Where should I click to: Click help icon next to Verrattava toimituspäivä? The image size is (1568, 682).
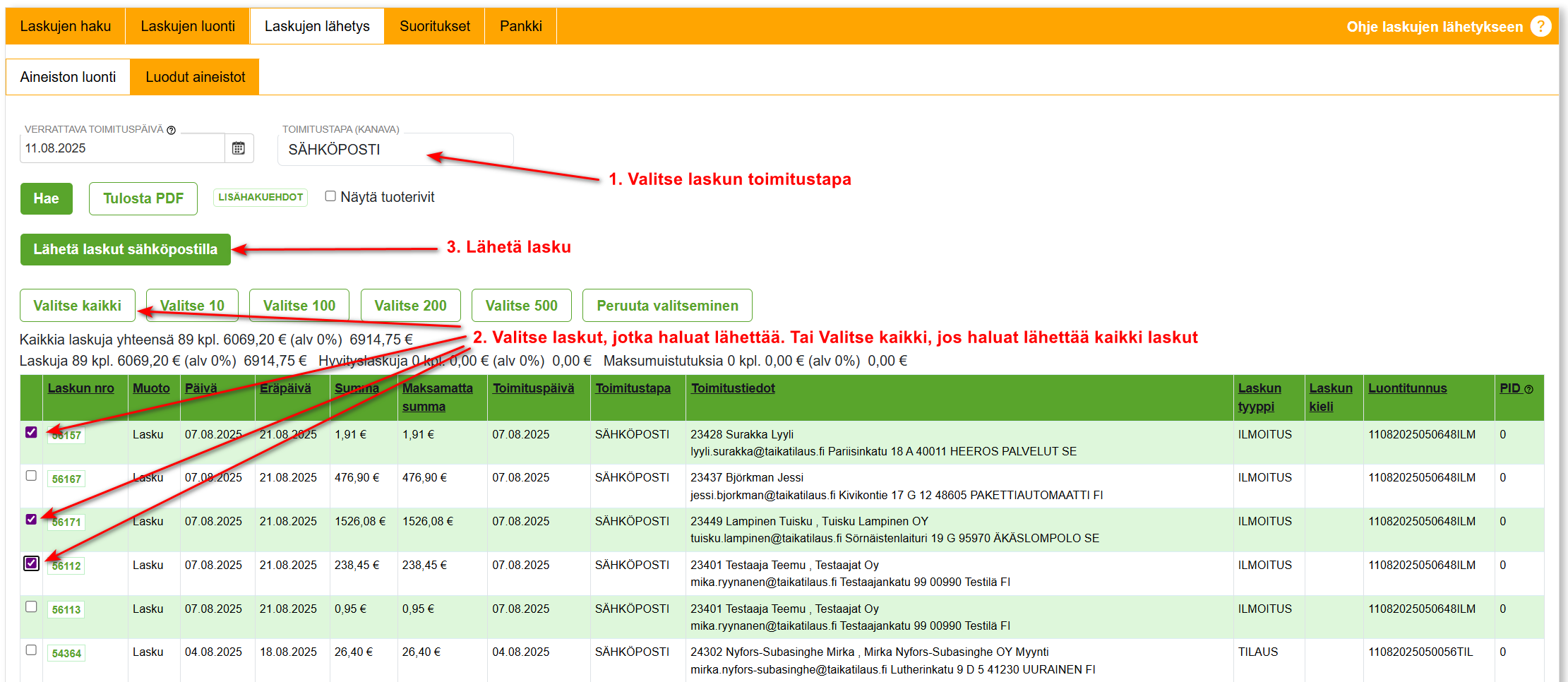171,130
